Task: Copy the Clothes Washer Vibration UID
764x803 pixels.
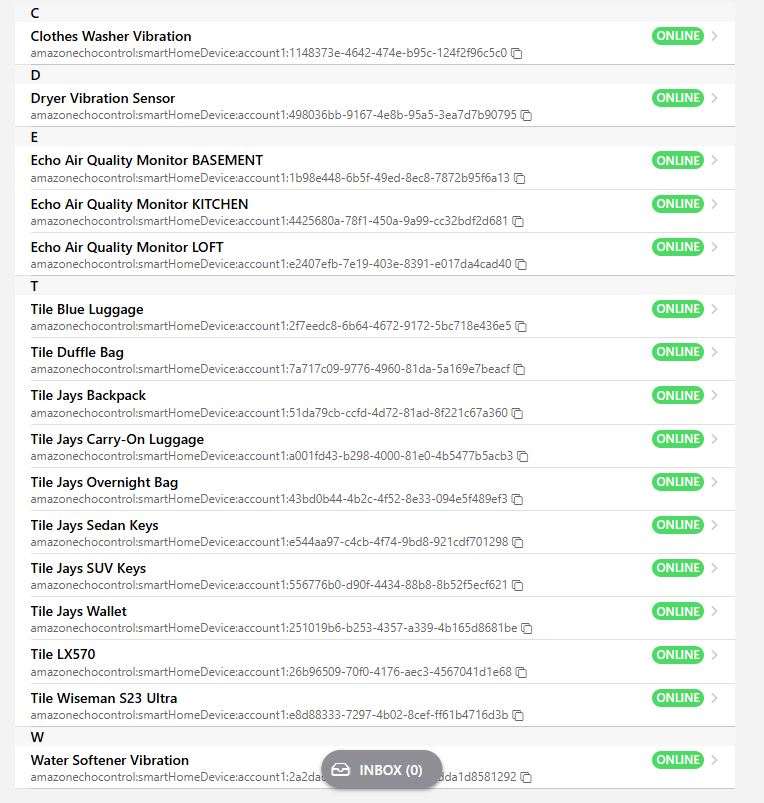Action: (517, 53)
